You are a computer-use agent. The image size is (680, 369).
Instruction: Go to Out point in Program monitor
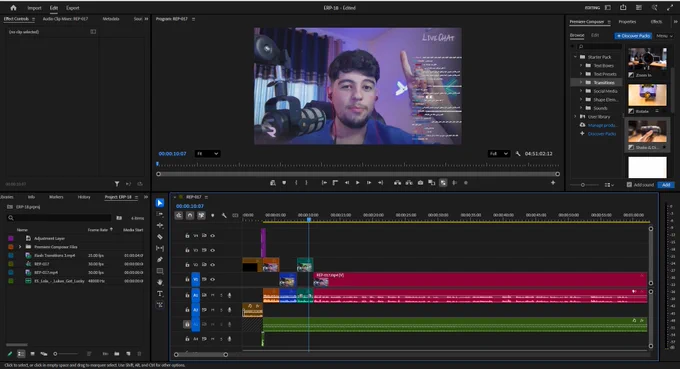380,183
